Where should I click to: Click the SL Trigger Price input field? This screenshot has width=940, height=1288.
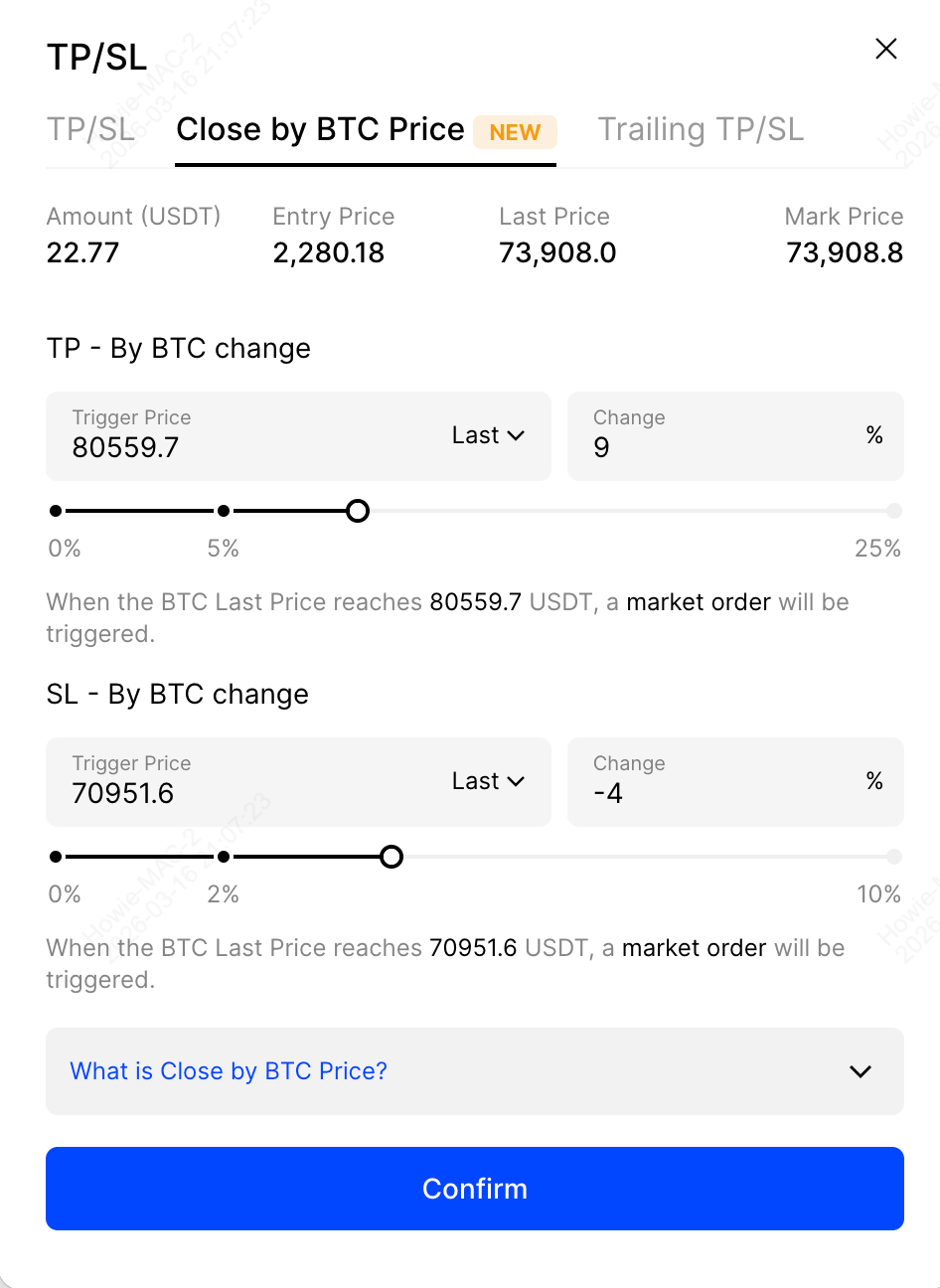(x=238, y=793)
